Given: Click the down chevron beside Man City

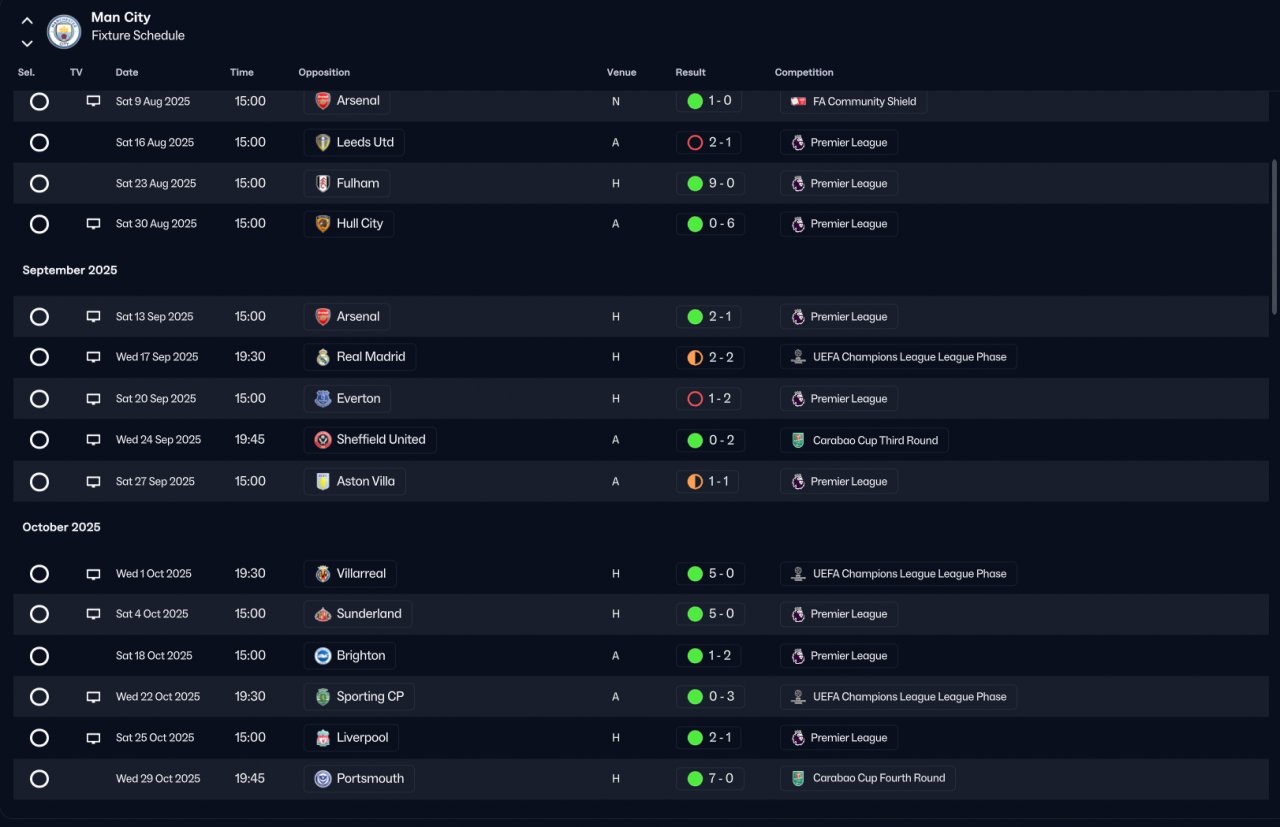Looking at the screenshot, I should tap(27, 43).
